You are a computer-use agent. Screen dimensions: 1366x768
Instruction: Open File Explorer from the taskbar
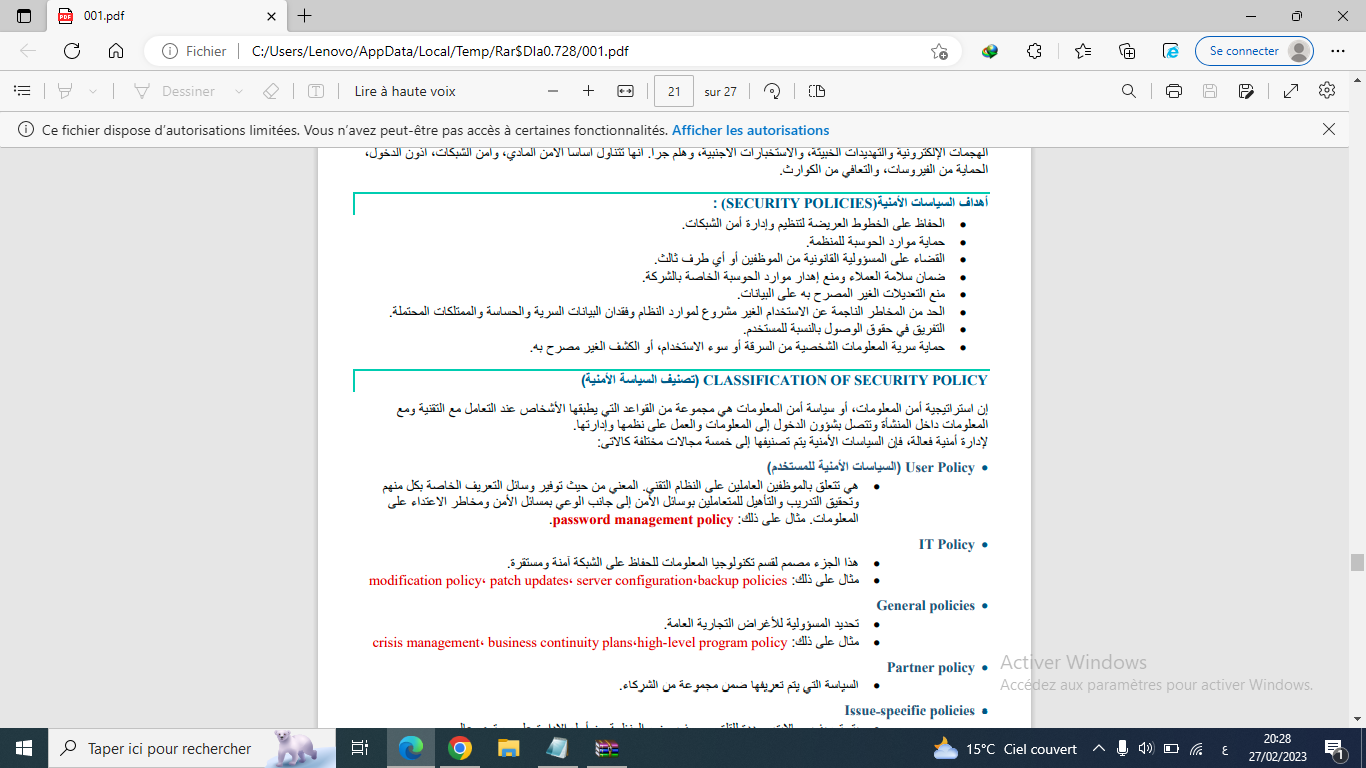(x=509, y=748)
